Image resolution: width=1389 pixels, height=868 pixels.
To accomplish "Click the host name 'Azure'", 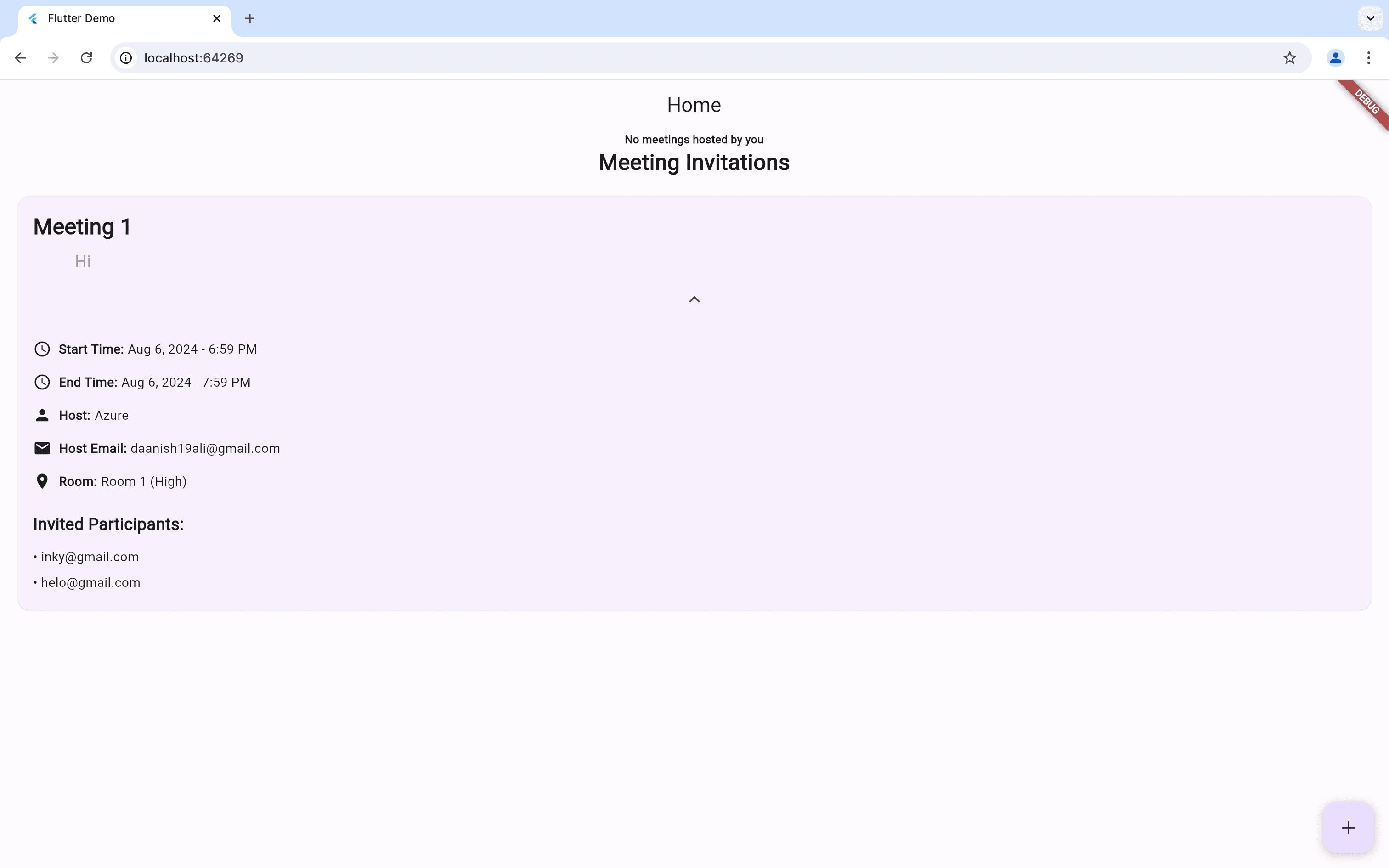I will click(x=111, y=416).
